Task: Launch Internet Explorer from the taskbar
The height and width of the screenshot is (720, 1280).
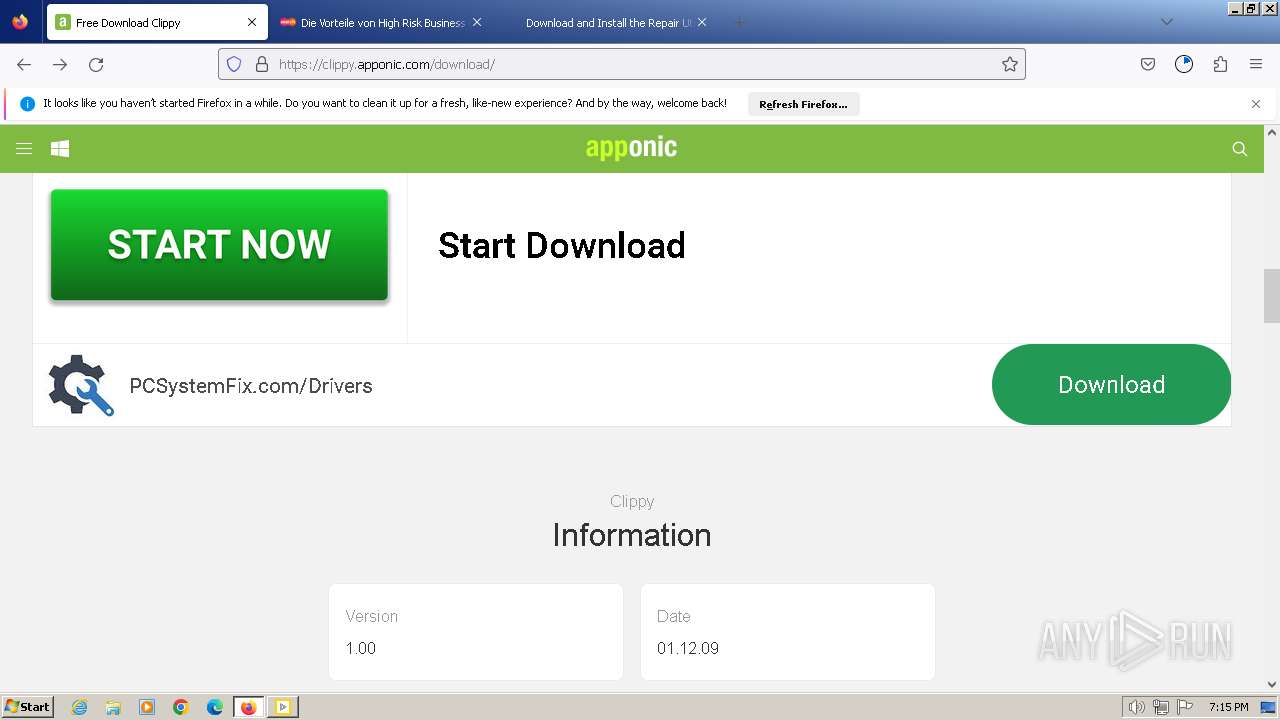Action: pyautogui.click(x=80, y=707)
